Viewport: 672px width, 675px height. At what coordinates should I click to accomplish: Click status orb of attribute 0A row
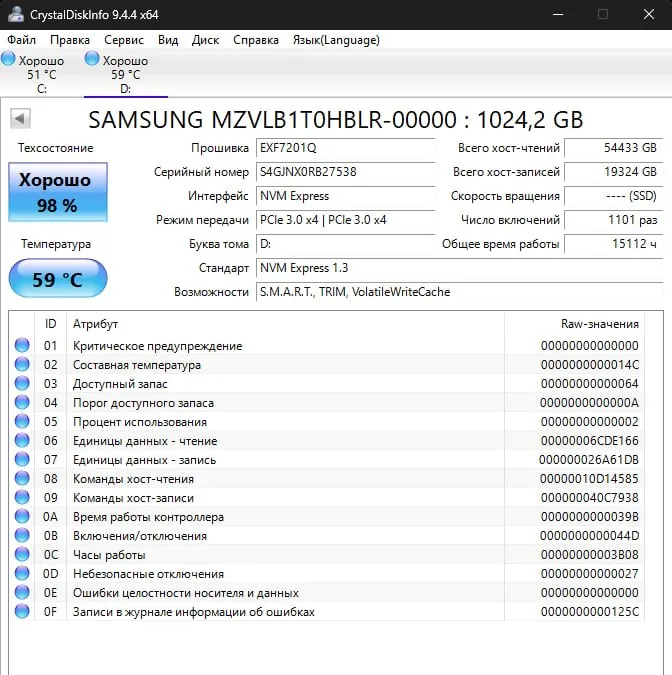(x=22, y=516)
